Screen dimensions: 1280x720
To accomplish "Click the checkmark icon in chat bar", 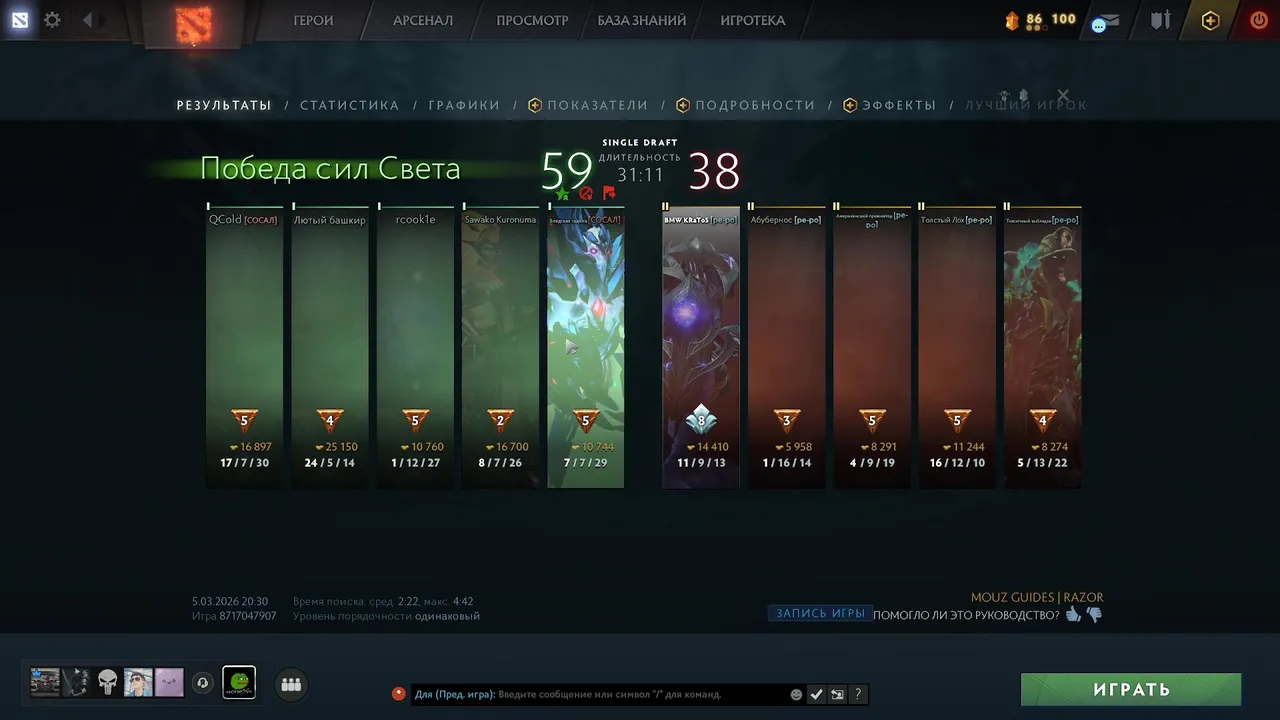I will tap(816, 694).
